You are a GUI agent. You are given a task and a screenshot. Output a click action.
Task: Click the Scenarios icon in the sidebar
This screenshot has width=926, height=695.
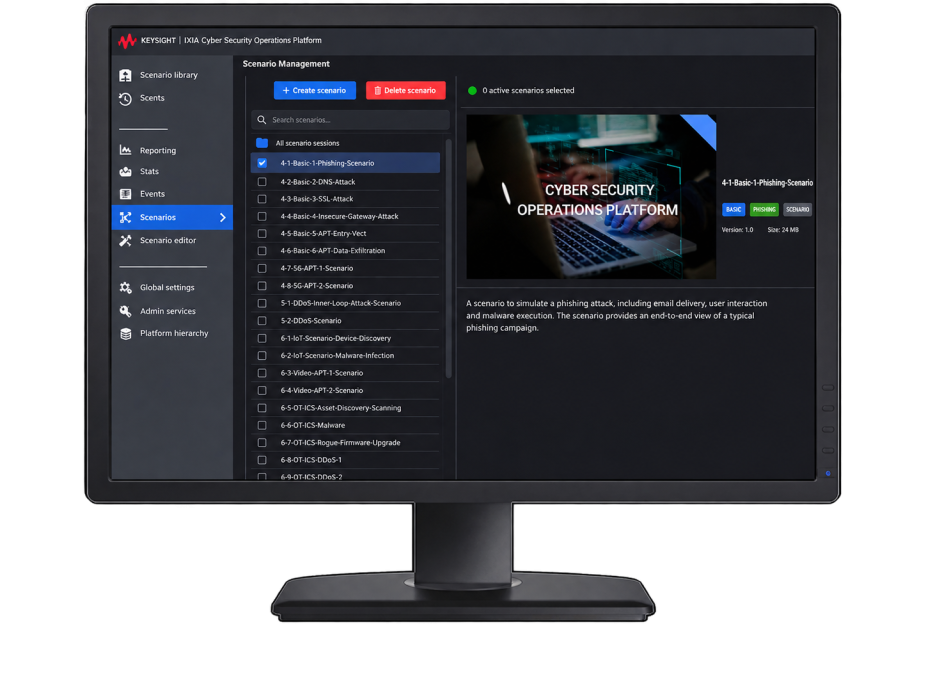tap(125, 217)
